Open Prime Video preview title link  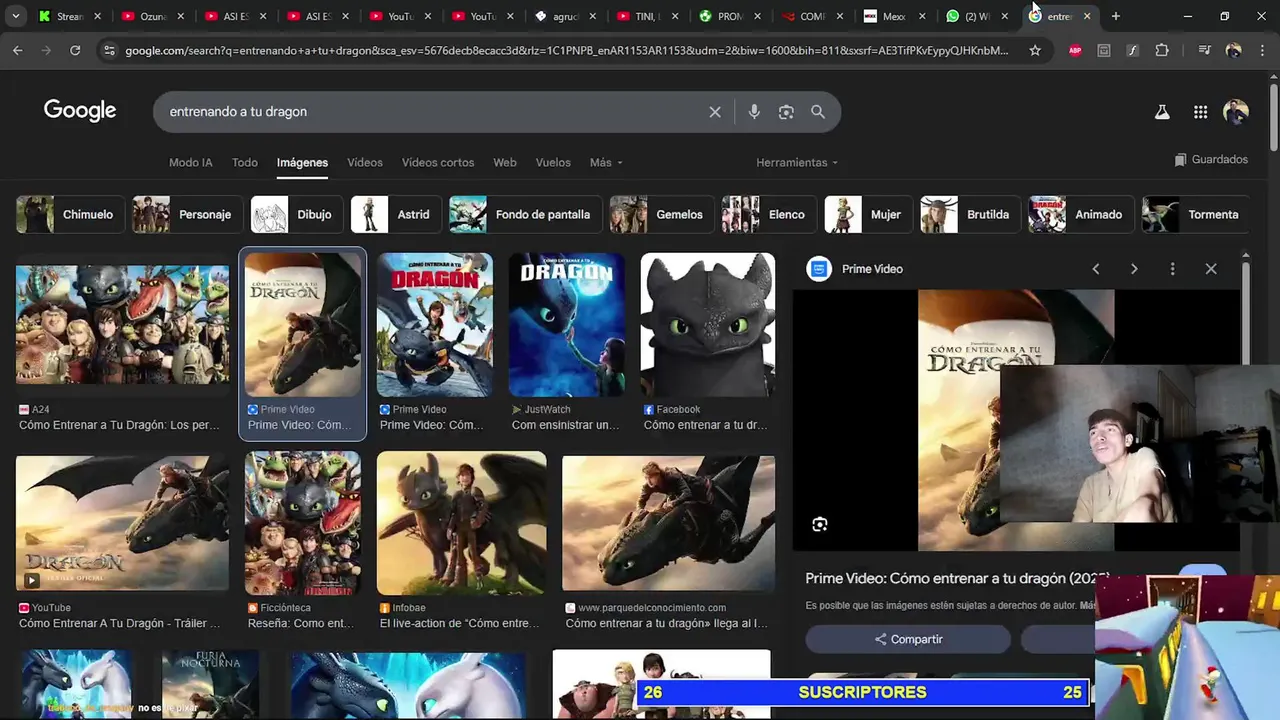(955, 579)
